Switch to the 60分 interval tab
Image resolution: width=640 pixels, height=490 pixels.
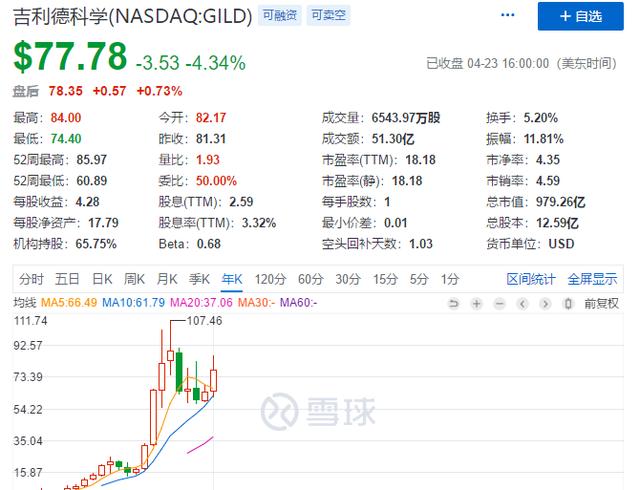coord(311,279)
